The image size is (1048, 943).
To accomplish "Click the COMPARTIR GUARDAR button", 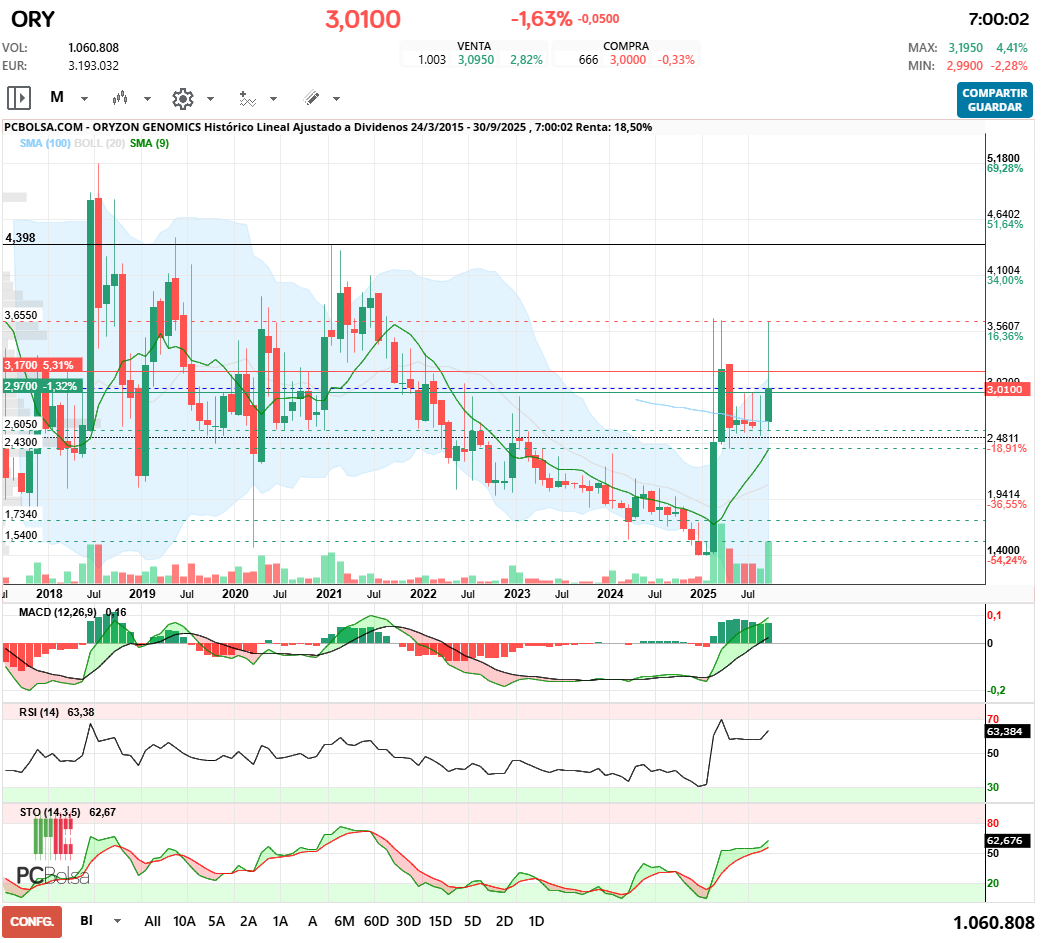I will tap(995, 100).
